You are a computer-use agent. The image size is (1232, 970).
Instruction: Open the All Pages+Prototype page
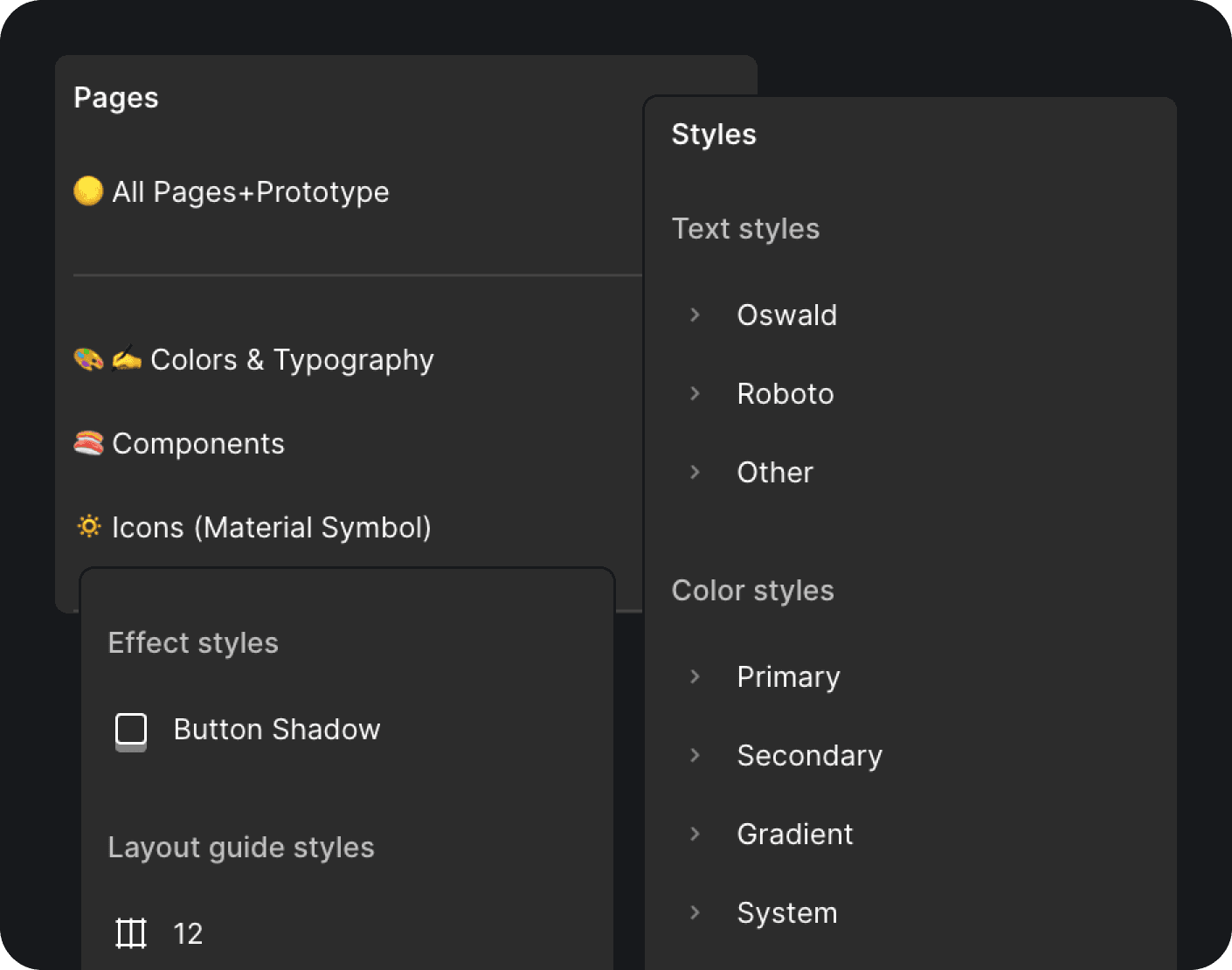click(251, 192)
